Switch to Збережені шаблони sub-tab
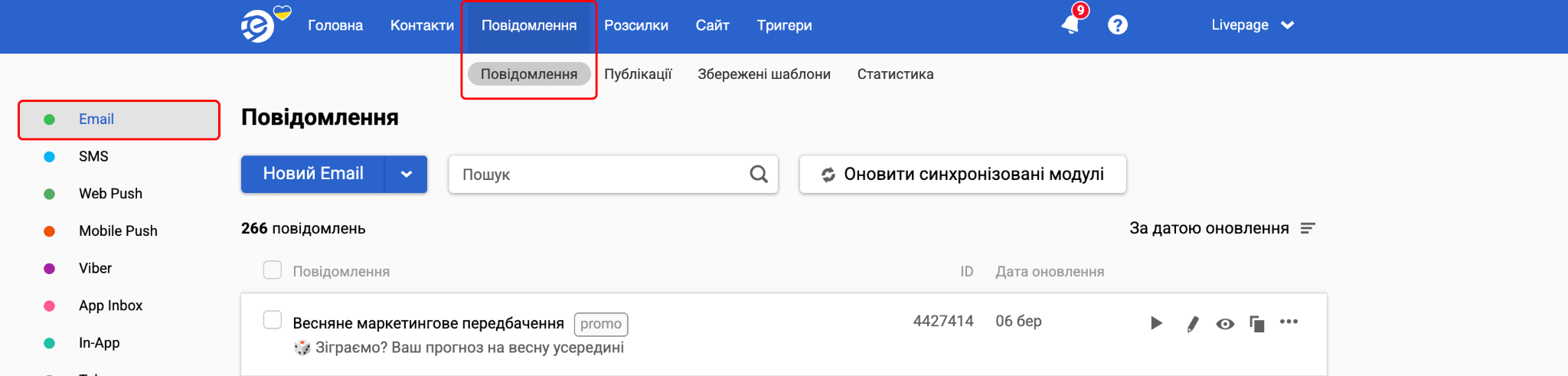The image size is (1568, 376). click(764, 74)
